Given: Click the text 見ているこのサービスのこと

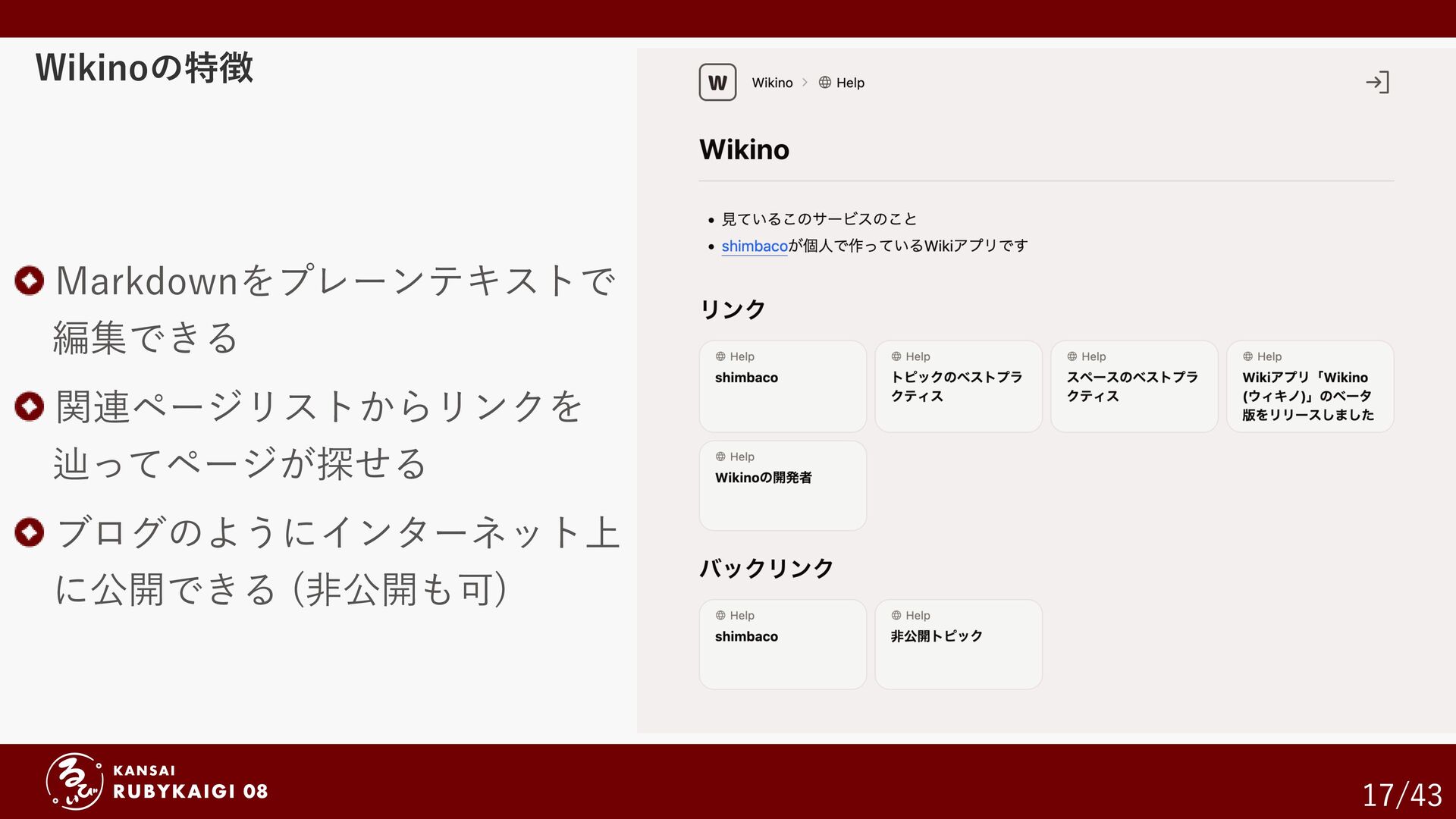Looking at the screenshot, I should (x=819, y=219).
